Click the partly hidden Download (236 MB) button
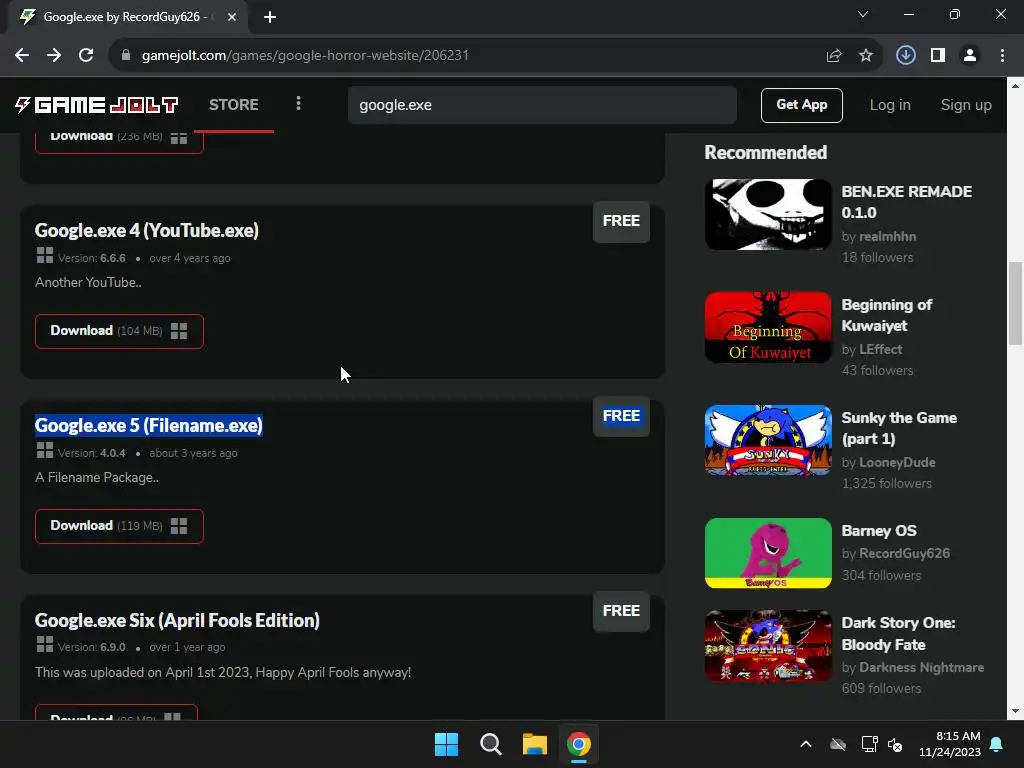This screenshot has height=768, width=1024. (x=120, y=143)
